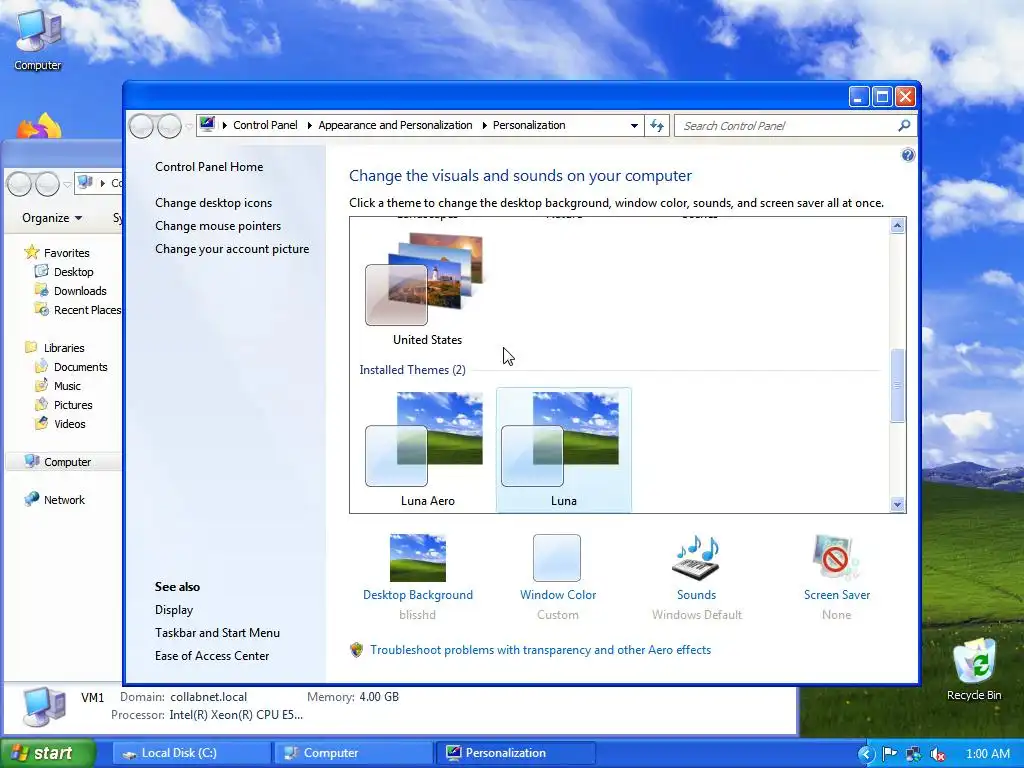Open the Recycle Bin desktop icon
This screenshot has height=768, width=1024.
tap(974, 669)
